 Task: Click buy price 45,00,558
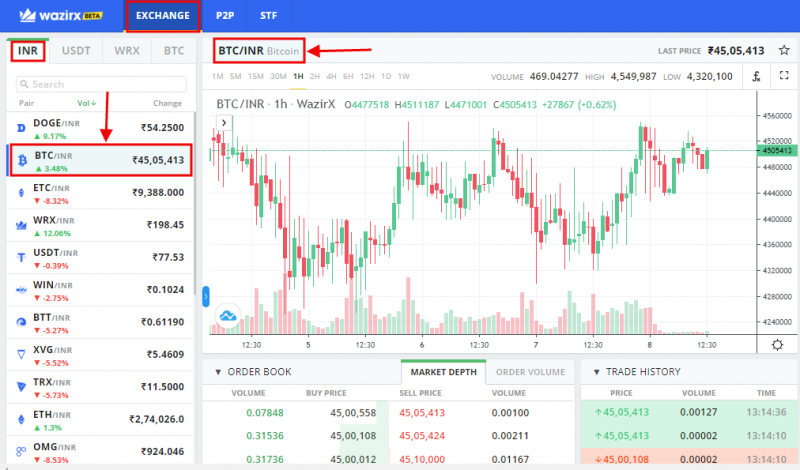pyautogui.click(x=353, y=413)
